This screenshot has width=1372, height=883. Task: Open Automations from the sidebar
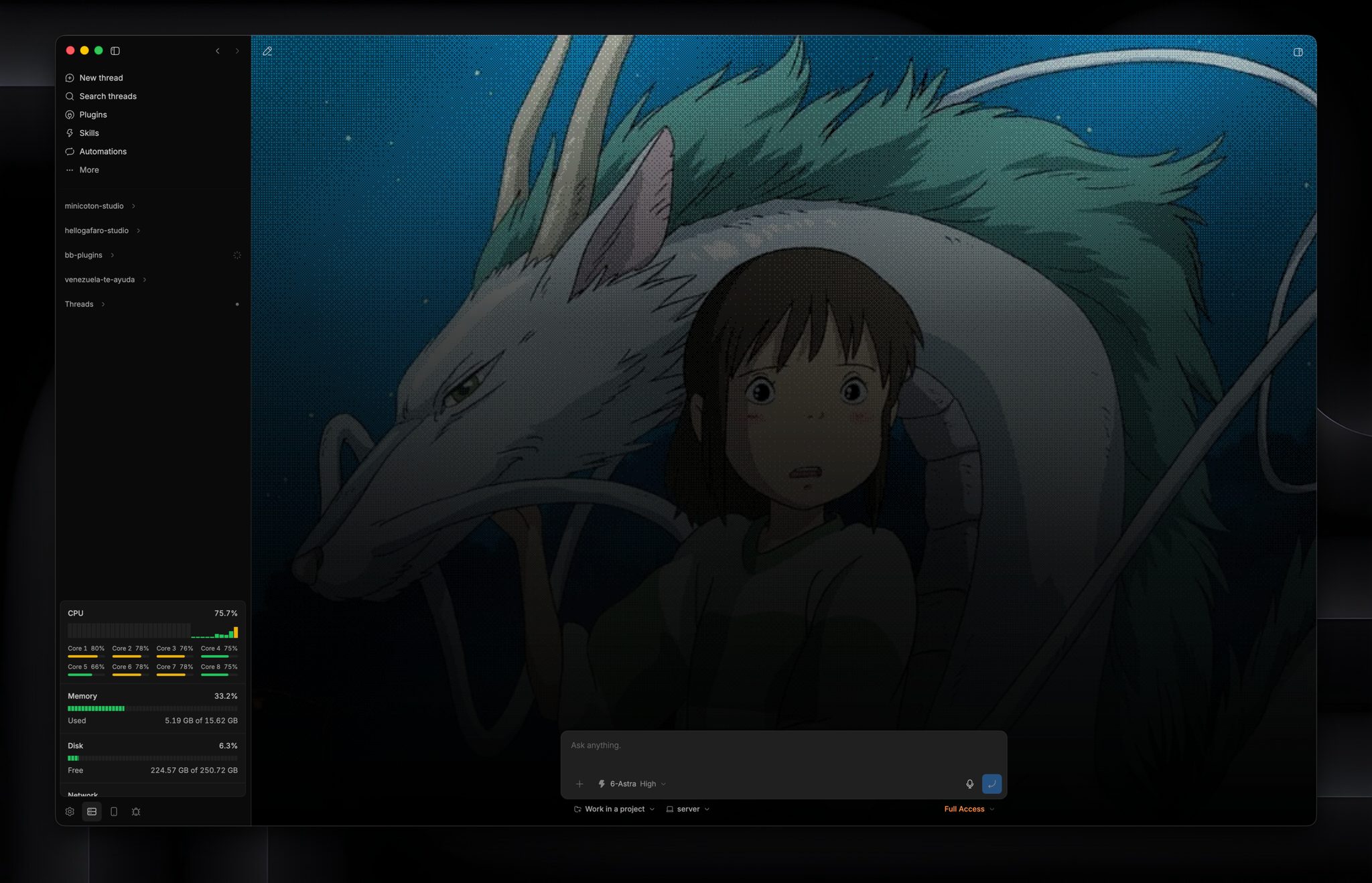(103, 151)
